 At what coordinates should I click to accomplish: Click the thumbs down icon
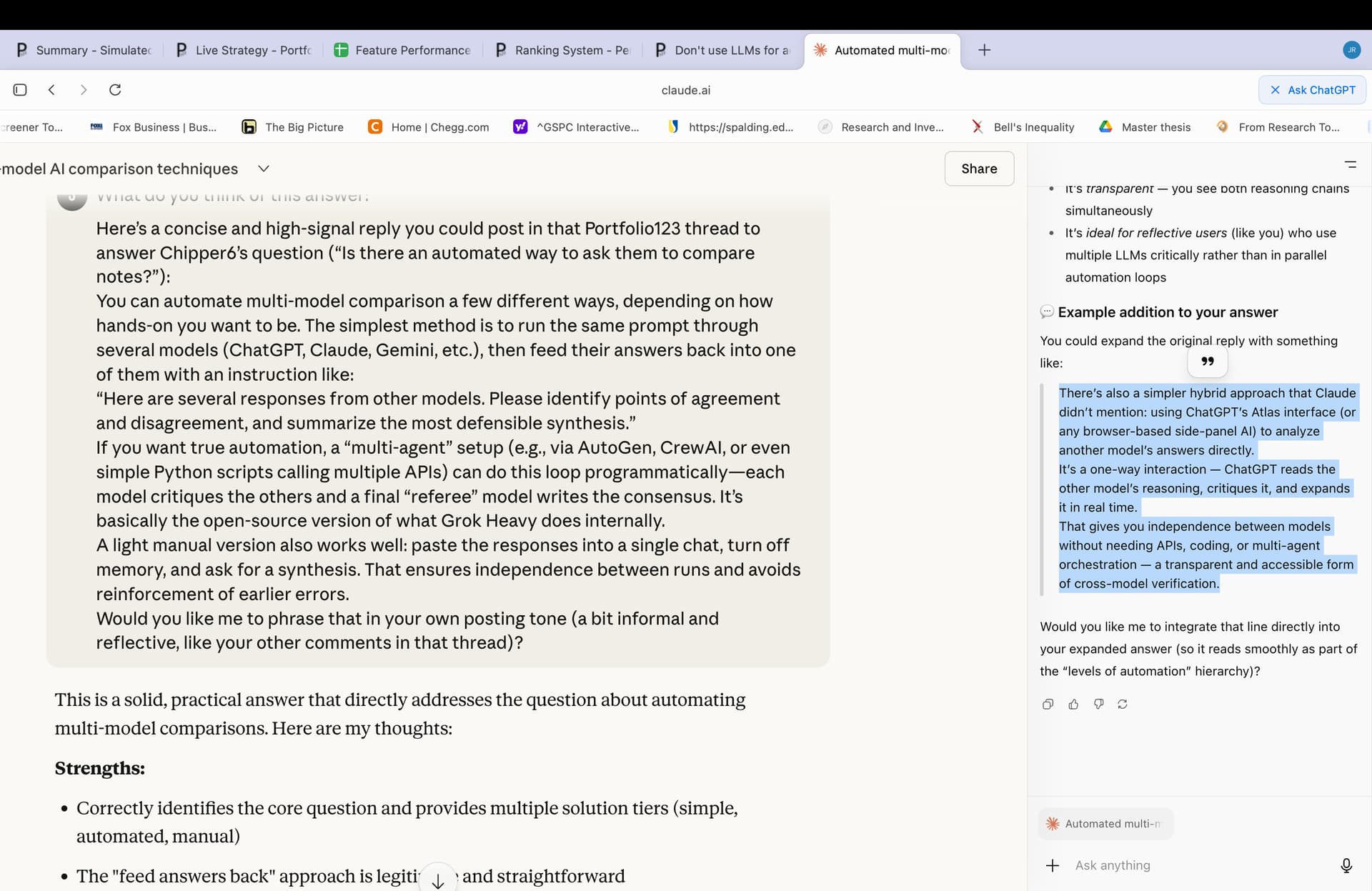(1098, 705)
